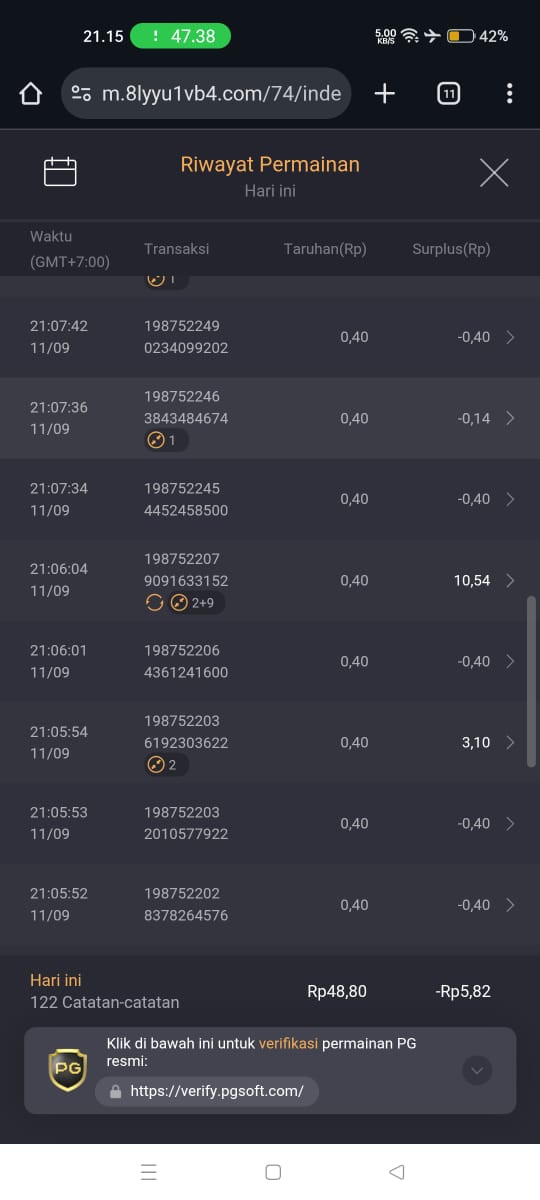Viewport: 540px width, 1200px height.
Task: Click the history list scrollbar thumb
Action: (533, 682)
